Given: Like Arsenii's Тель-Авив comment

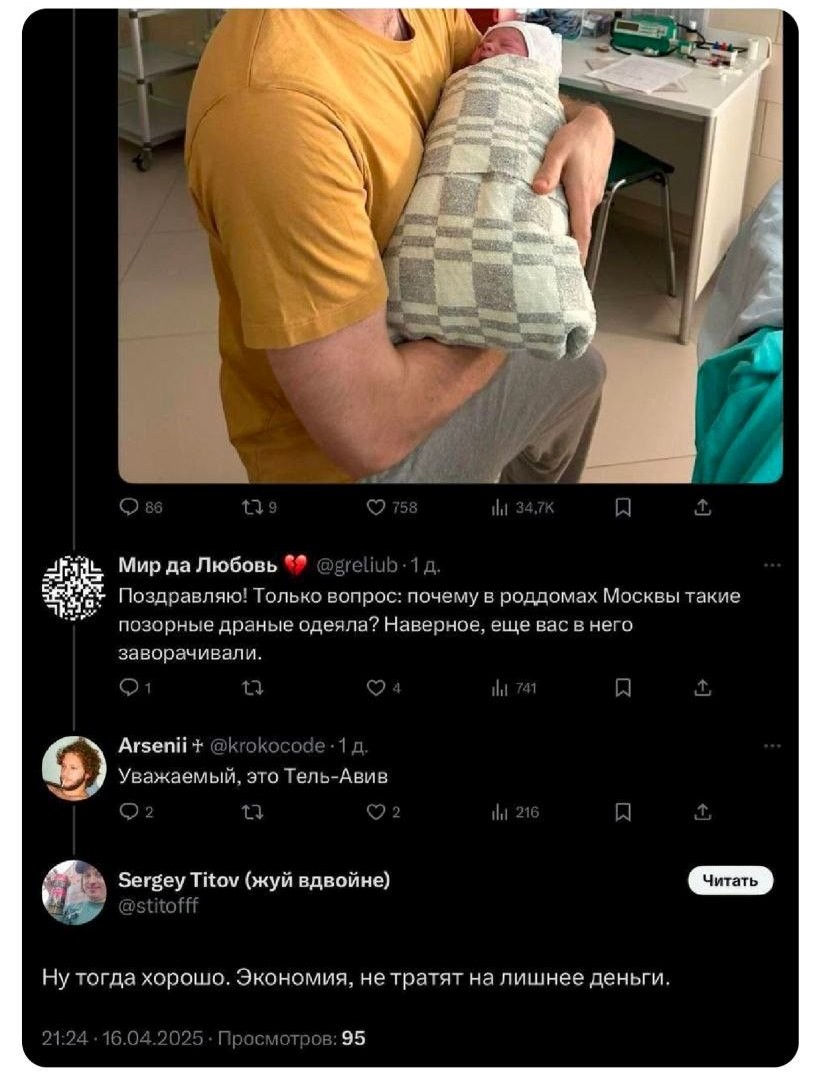Looking at the screenshot, I should click(377, 813).
